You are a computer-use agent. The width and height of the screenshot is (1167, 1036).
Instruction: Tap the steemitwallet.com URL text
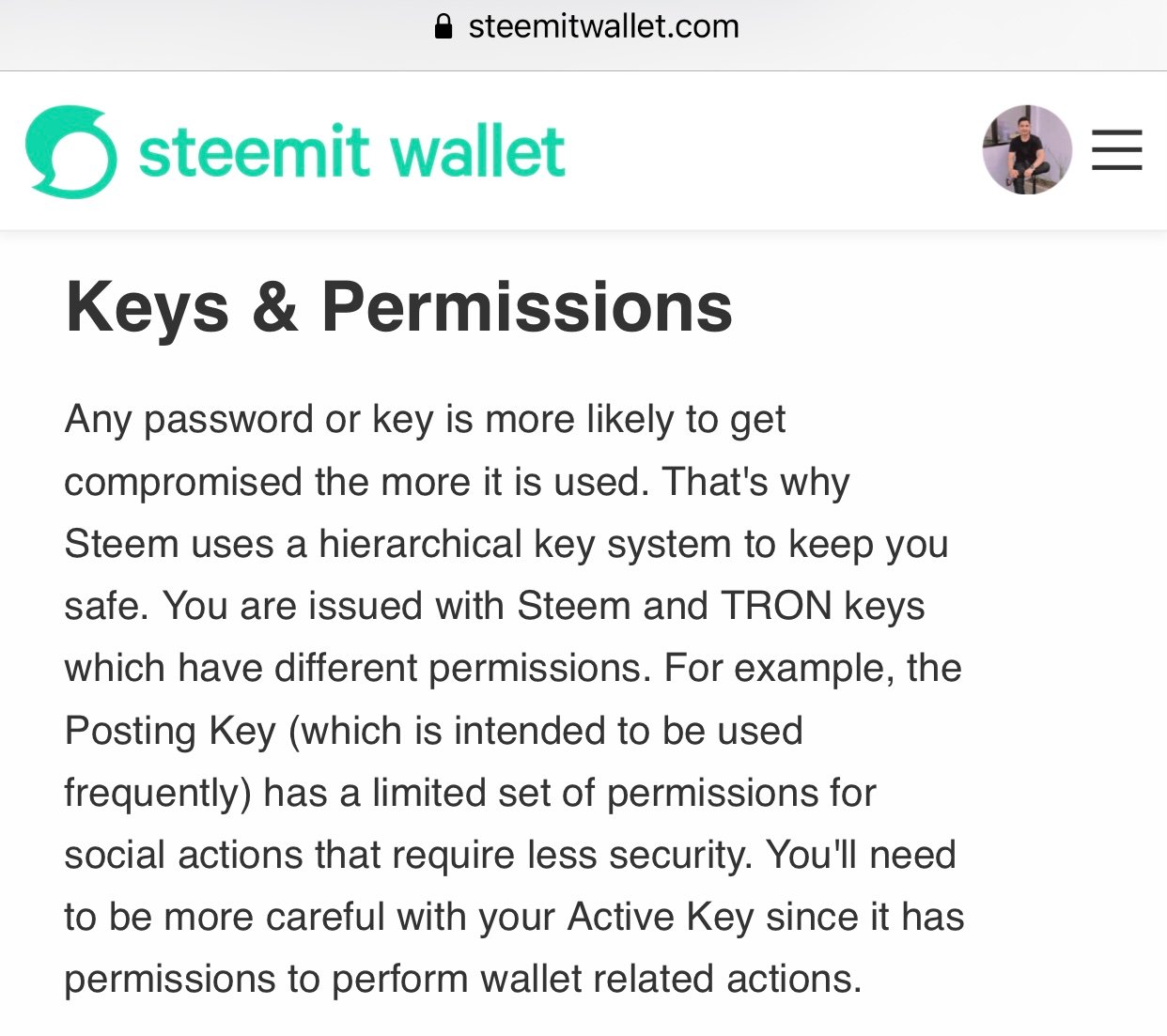603,26
